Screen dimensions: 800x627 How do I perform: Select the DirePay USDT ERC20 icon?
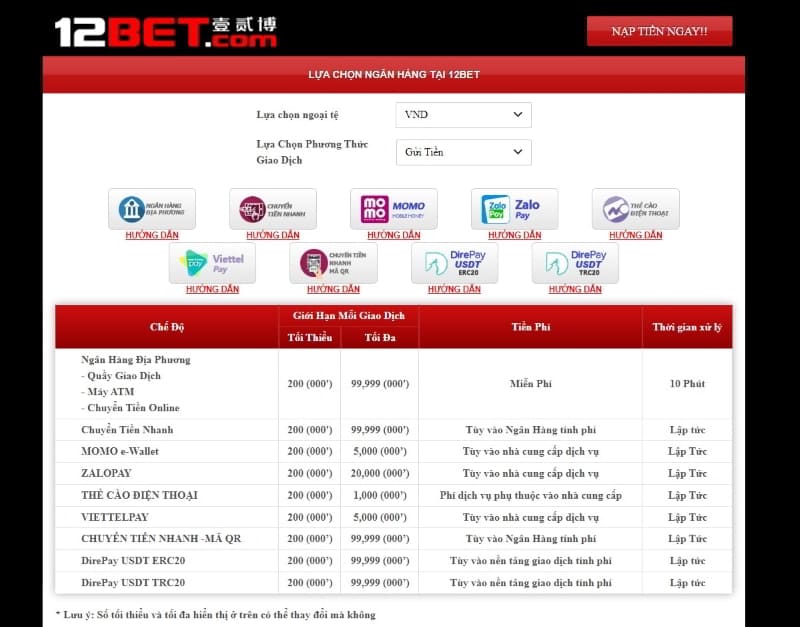[x=454, y=262]
